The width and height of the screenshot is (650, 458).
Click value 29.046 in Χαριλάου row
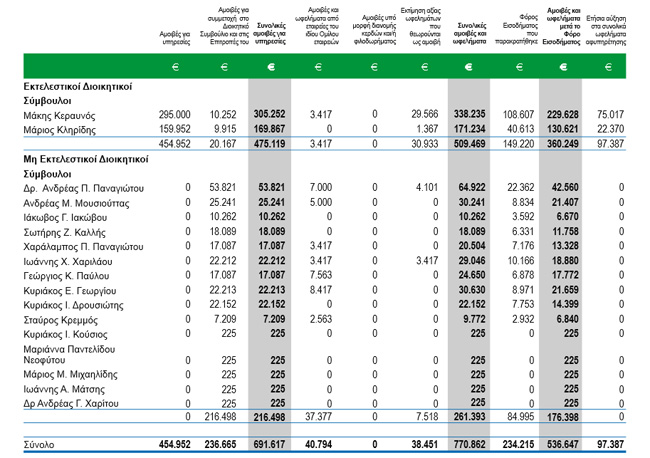[472, 261]
